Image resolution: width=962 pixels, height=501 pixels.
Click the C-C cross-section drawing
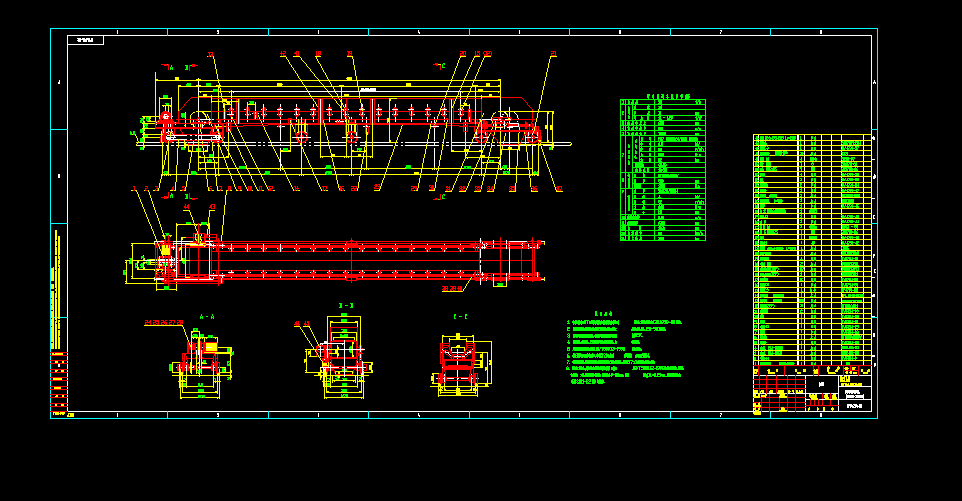[461, 365]
